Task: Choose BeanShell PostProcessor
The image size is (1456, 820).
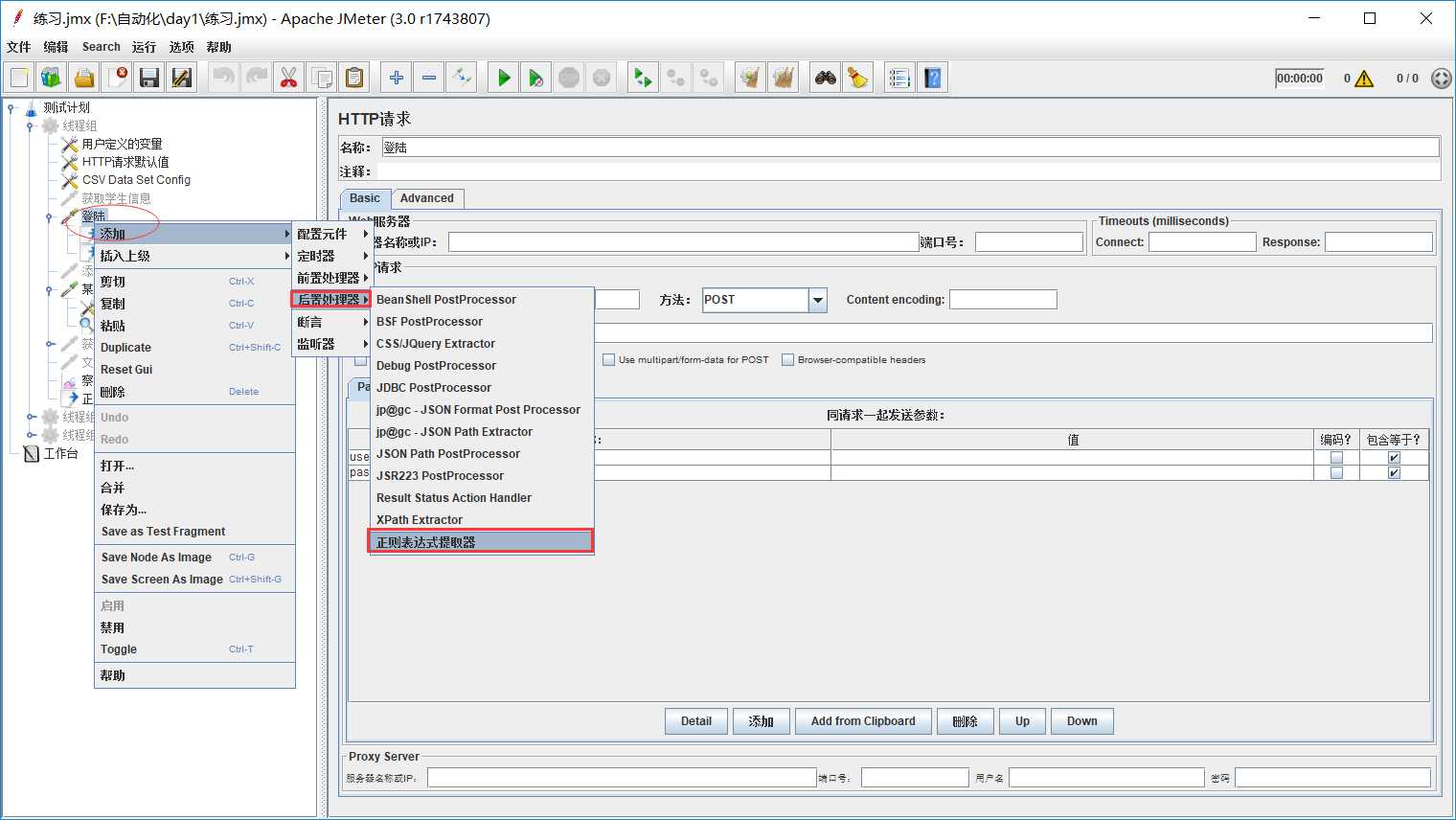Action: pos(482,300)
